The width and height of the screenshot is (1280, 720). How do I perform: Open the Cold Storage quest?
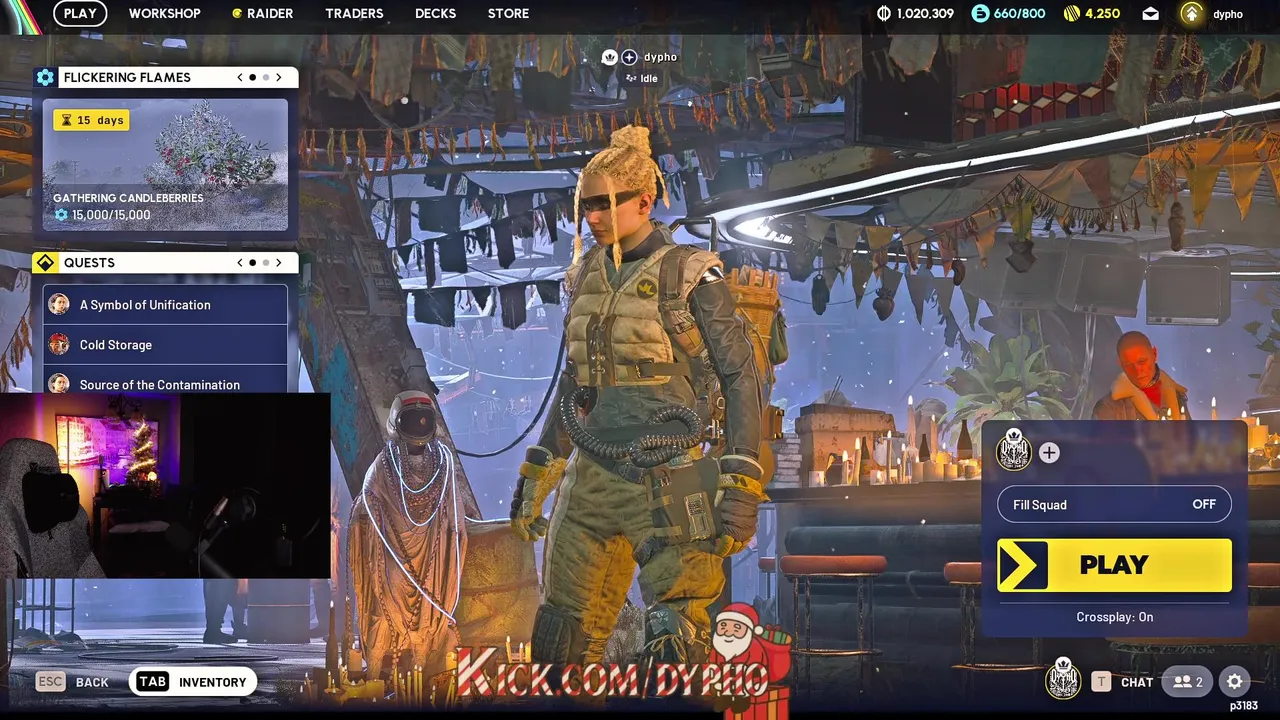click(165, 344)
